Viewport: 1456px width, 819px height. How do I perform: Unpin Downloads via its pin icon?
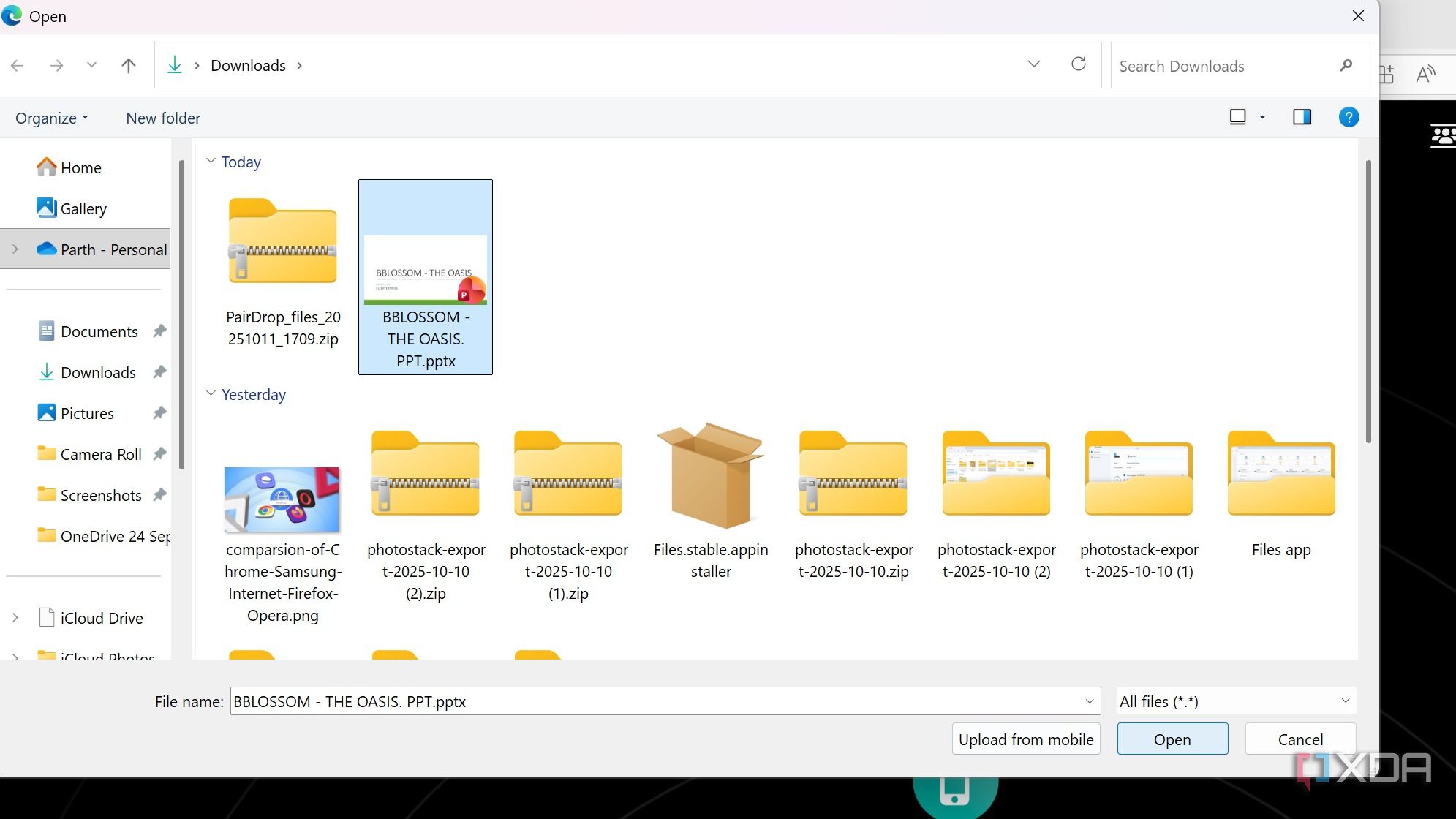pos(159,372)
